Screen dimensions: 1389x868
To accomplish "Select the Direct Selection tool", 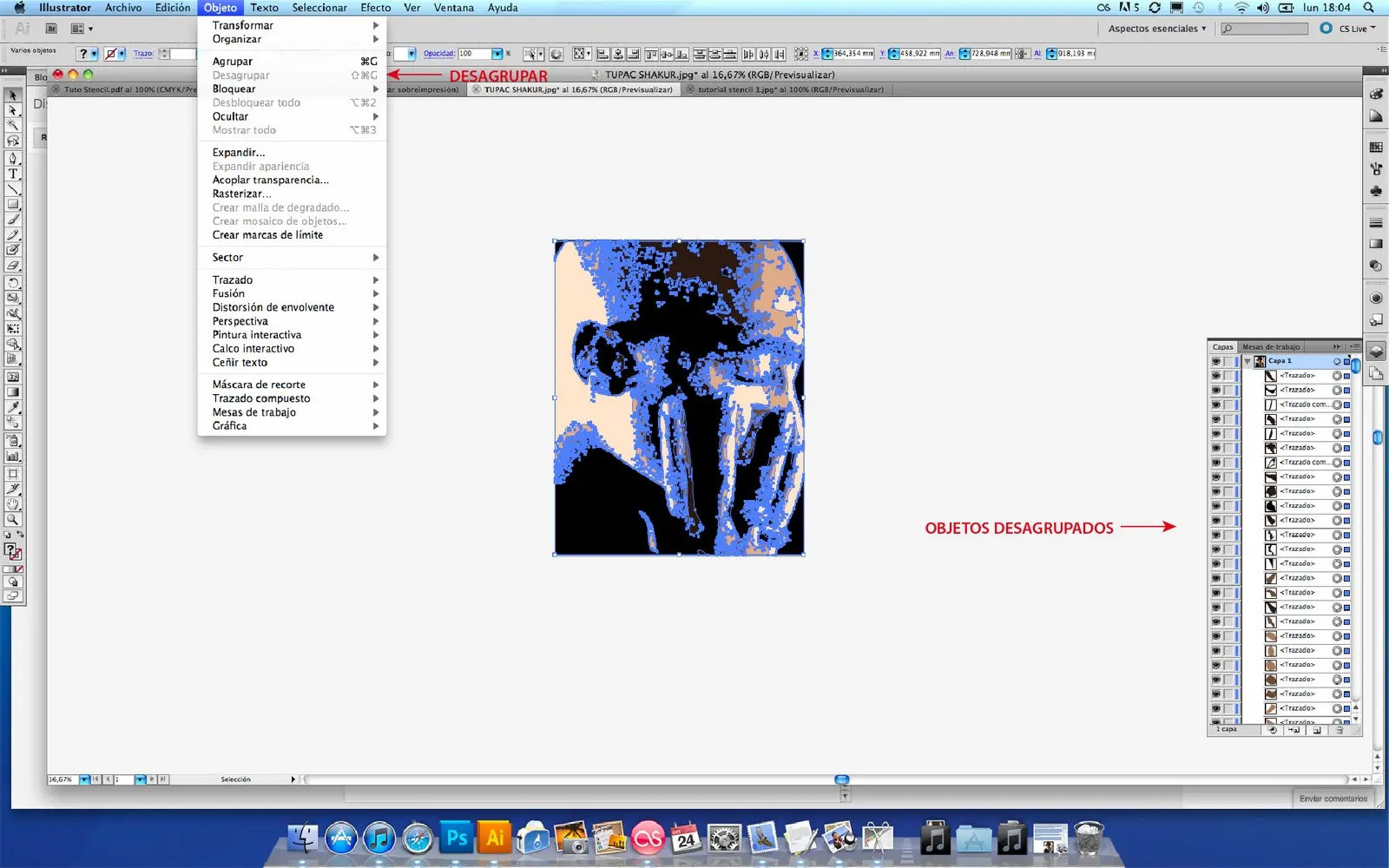I will (x=12, y=110).
